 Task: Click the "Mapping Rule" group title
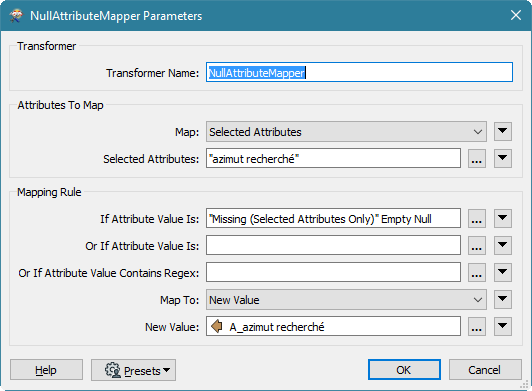(49, 192)
